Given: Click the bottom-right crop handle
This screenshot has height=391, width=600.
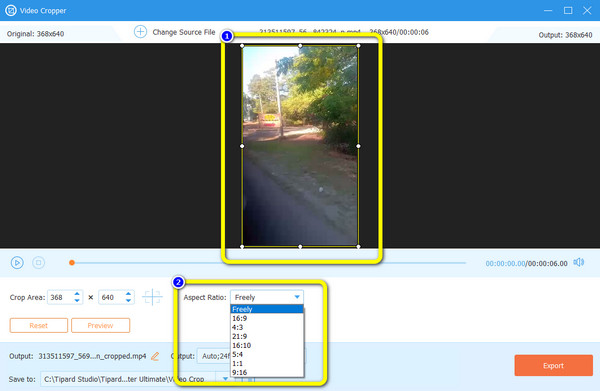Looking at the screenshot, I should click(358, 247).
